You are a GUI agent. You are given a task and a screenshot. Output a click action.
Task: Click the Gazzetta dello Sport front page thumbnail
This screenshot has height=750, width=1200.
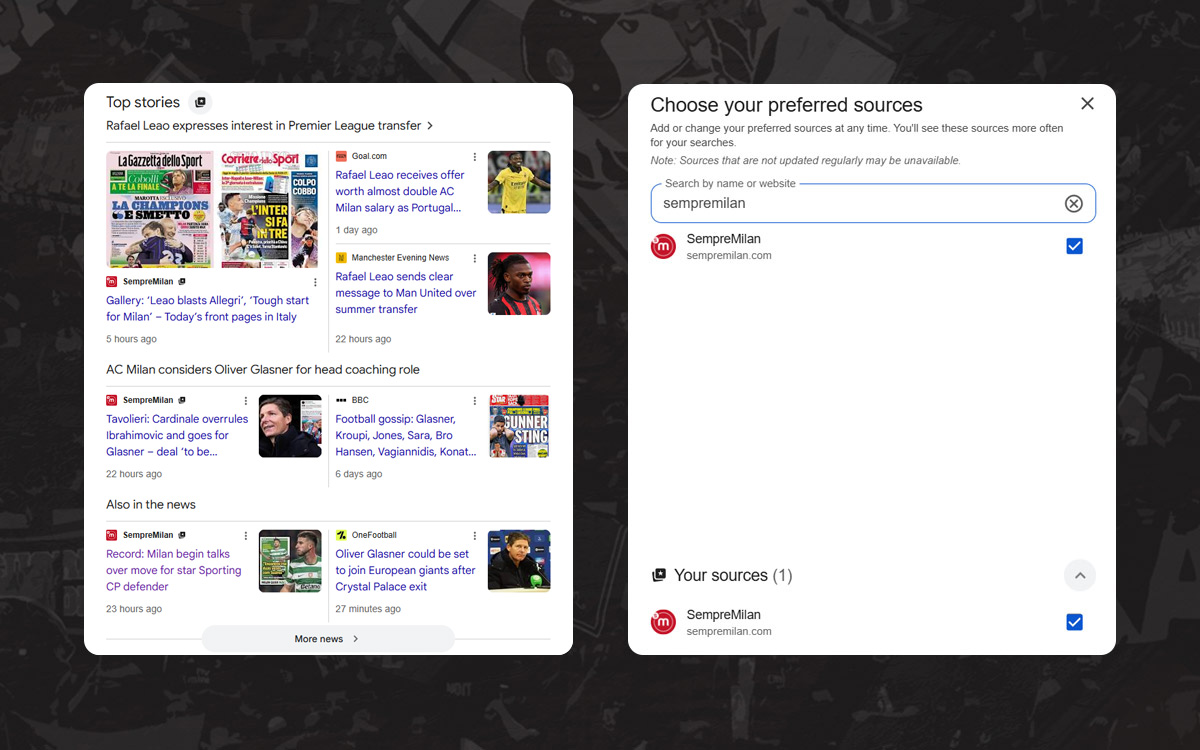click(x=160, y=209)
